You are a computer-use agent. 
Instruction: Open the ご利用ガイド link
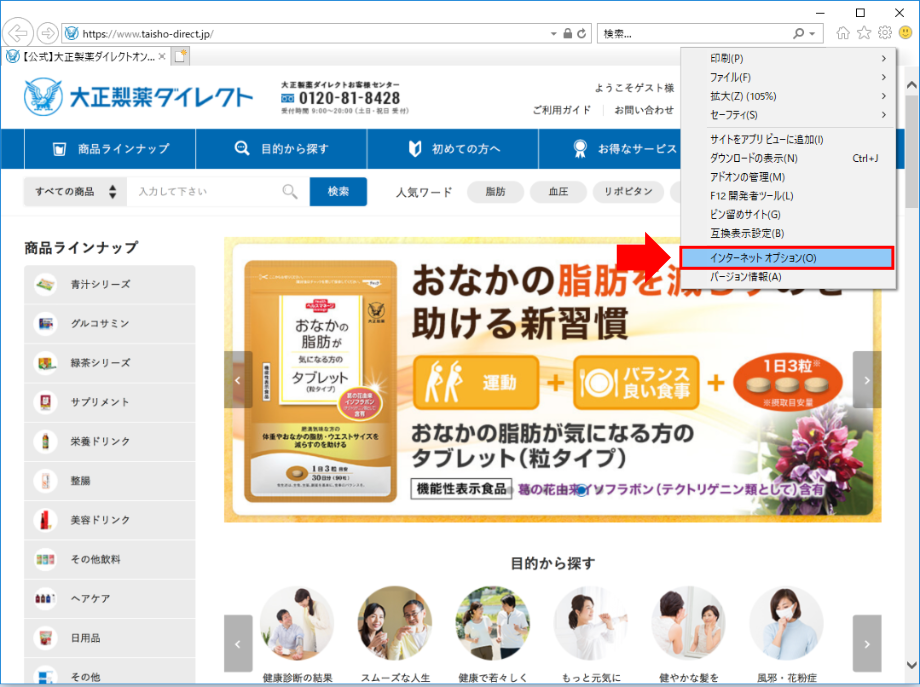tap(562, 110)
